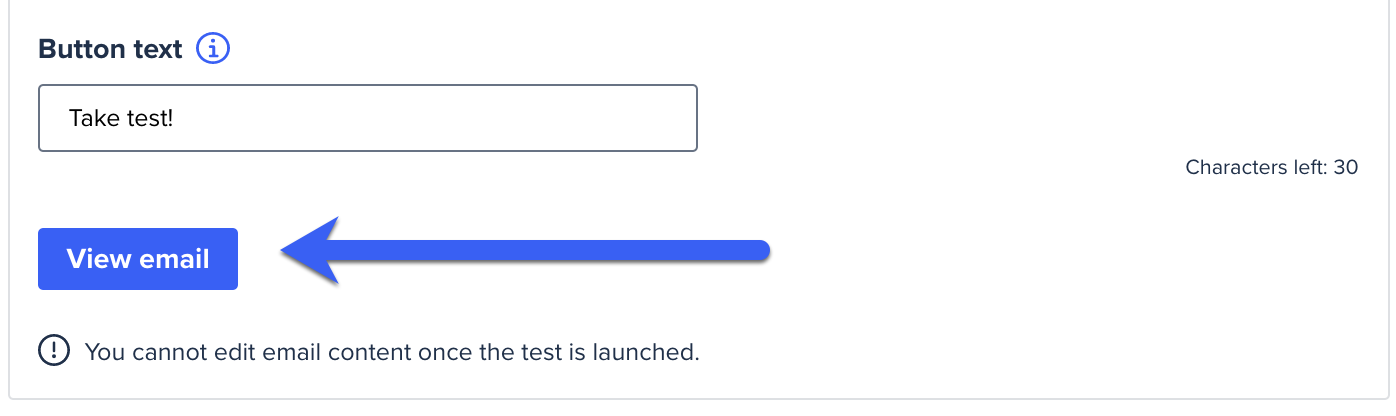Image resolution: width=1396 pixels, height=416 pixels.
Task: Click the word 'View' on blue button
Action: pyautogui.click(x=99, y=259)
